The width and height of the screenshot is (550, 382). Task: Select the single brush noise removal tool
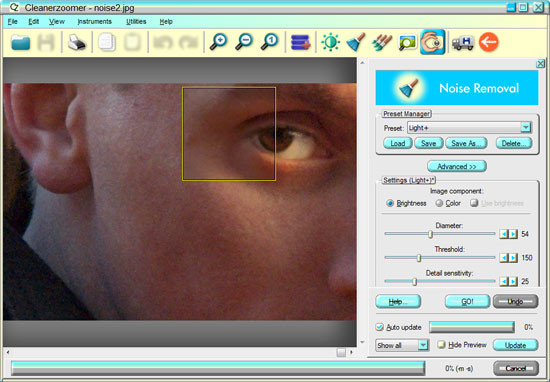[356, 42]
